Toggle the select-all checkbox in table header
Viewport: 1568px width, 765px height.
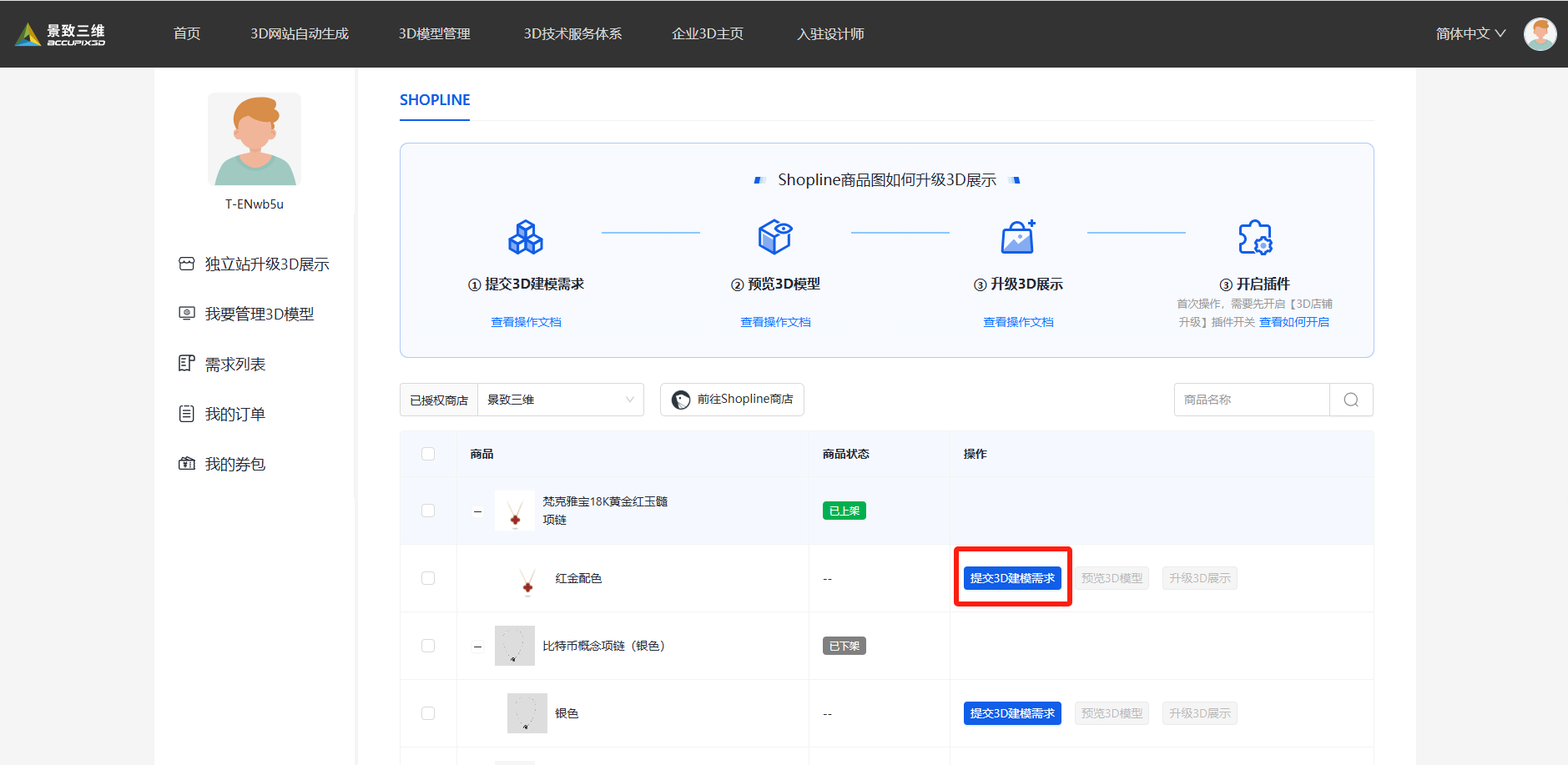[428, 454]
